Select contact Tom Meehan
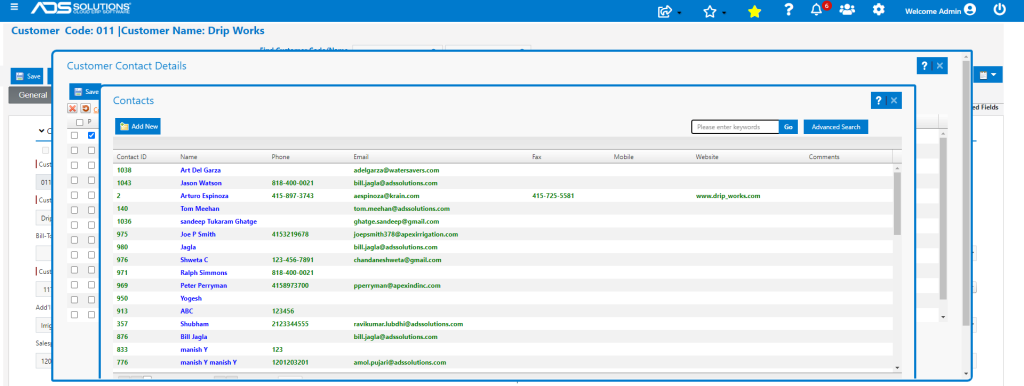The height and width of the screenshot is (386, 1024). (199, 208)
